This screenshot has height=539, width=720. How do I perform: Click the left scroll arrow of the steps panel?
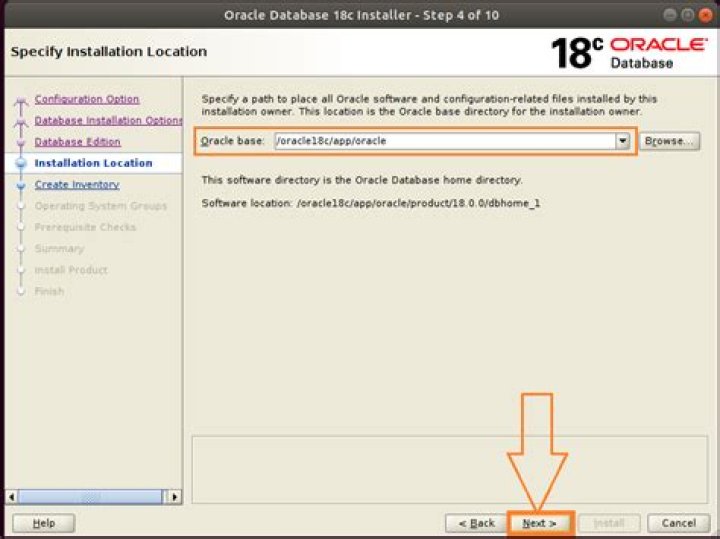point(11,497)
